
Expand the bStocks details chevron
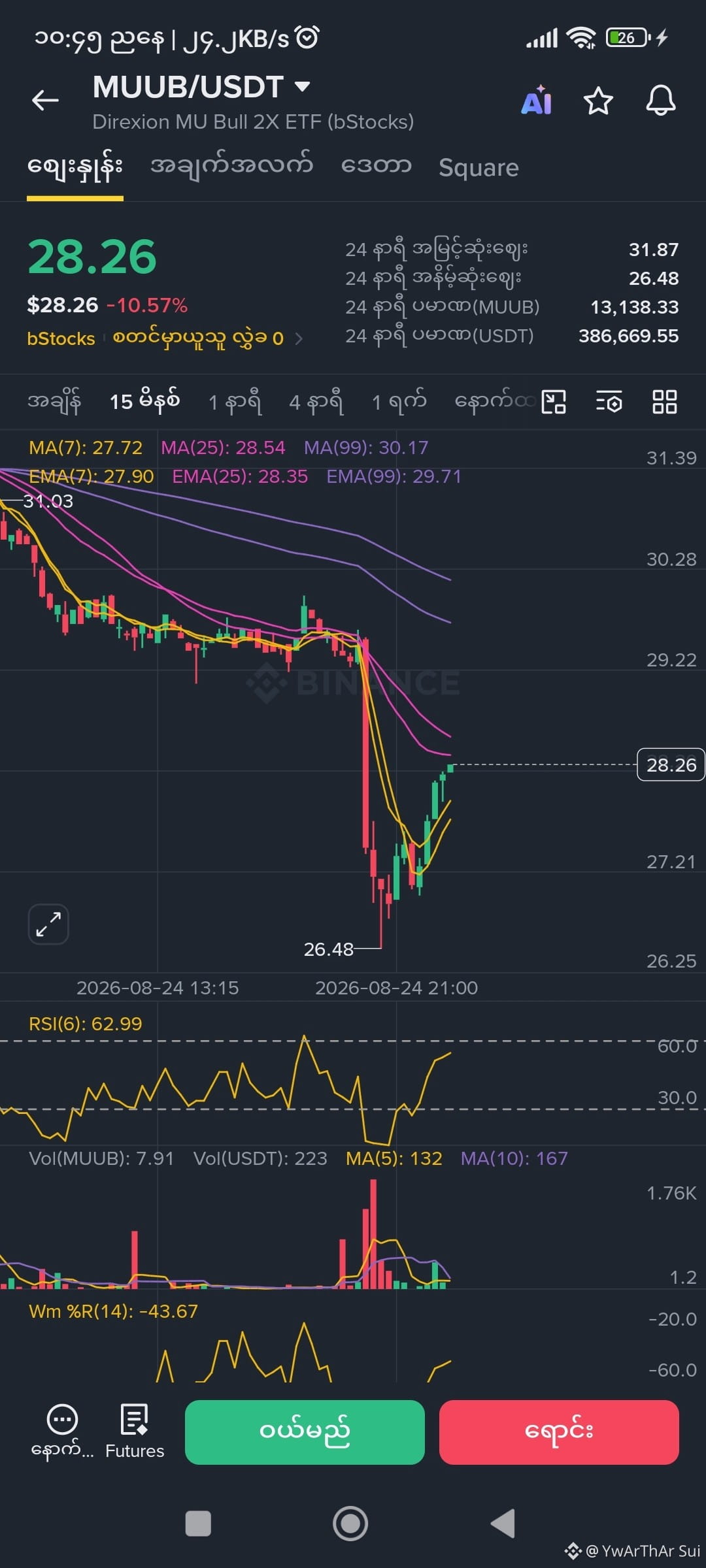[299, 338]
